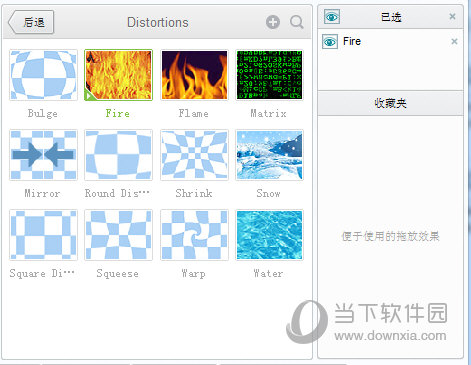Click the add plus icon in Distortions header

(273, 22)
